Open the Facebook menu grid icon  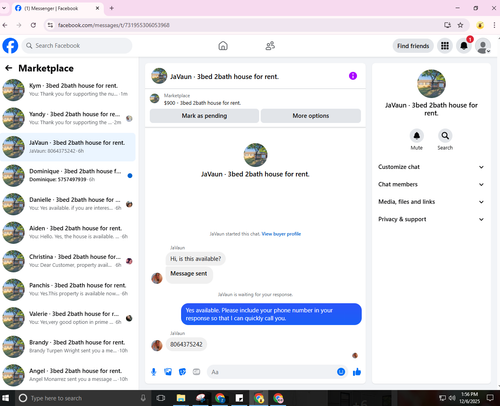click(x=445, y=46)
